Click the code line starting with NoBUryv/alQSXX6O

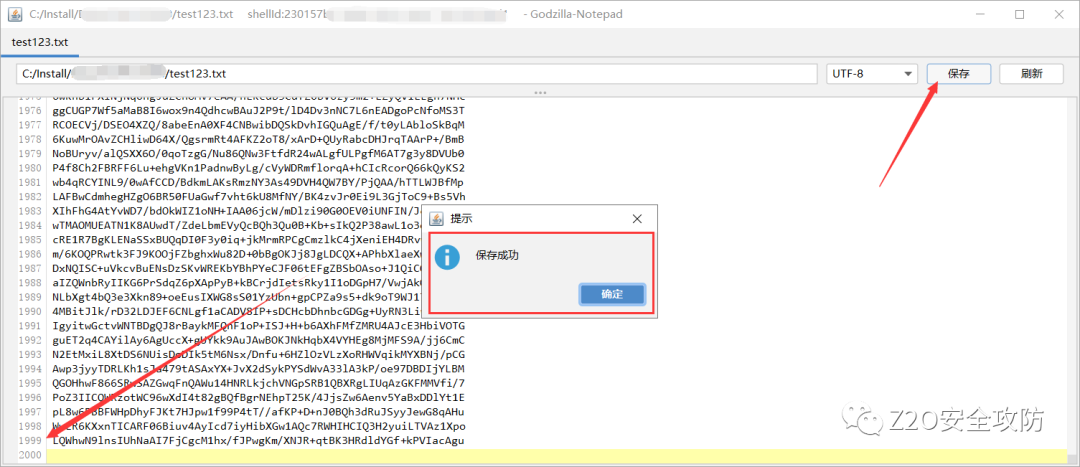click(259, 154)
